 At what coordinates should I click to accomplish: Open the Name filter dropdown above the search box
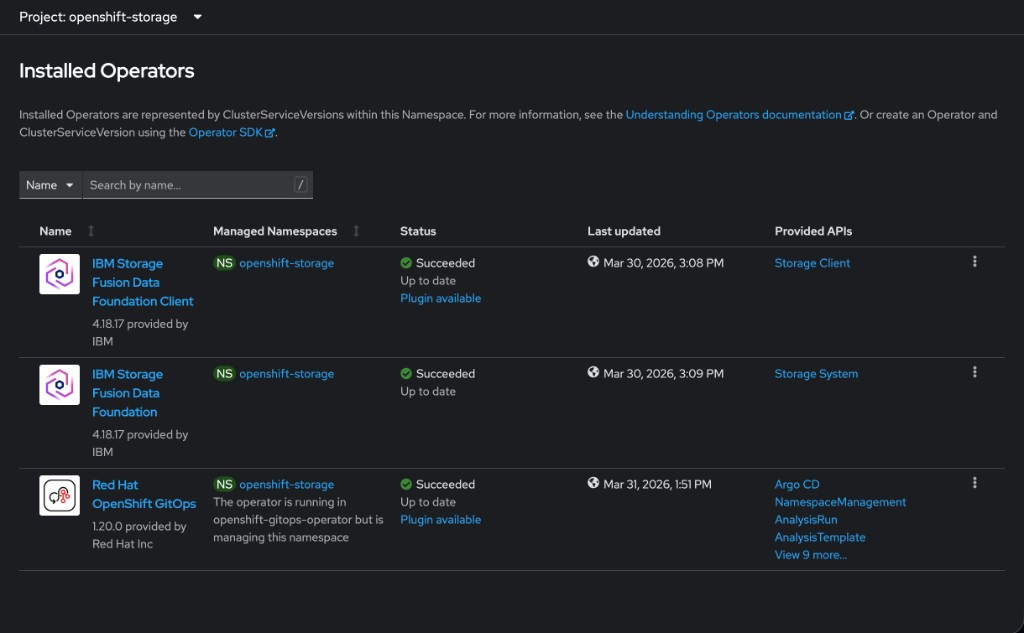point(49,185)
